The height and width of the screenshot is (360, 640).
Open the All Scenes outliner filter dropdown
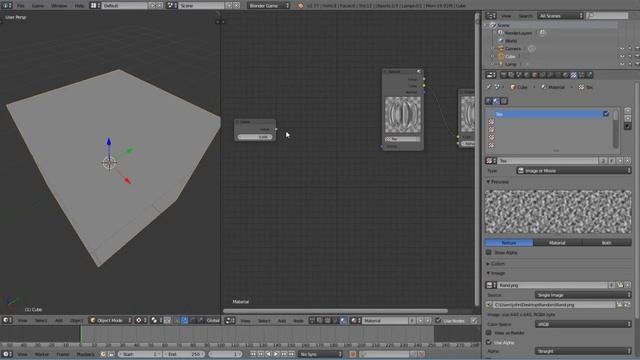tap(561, 16)
